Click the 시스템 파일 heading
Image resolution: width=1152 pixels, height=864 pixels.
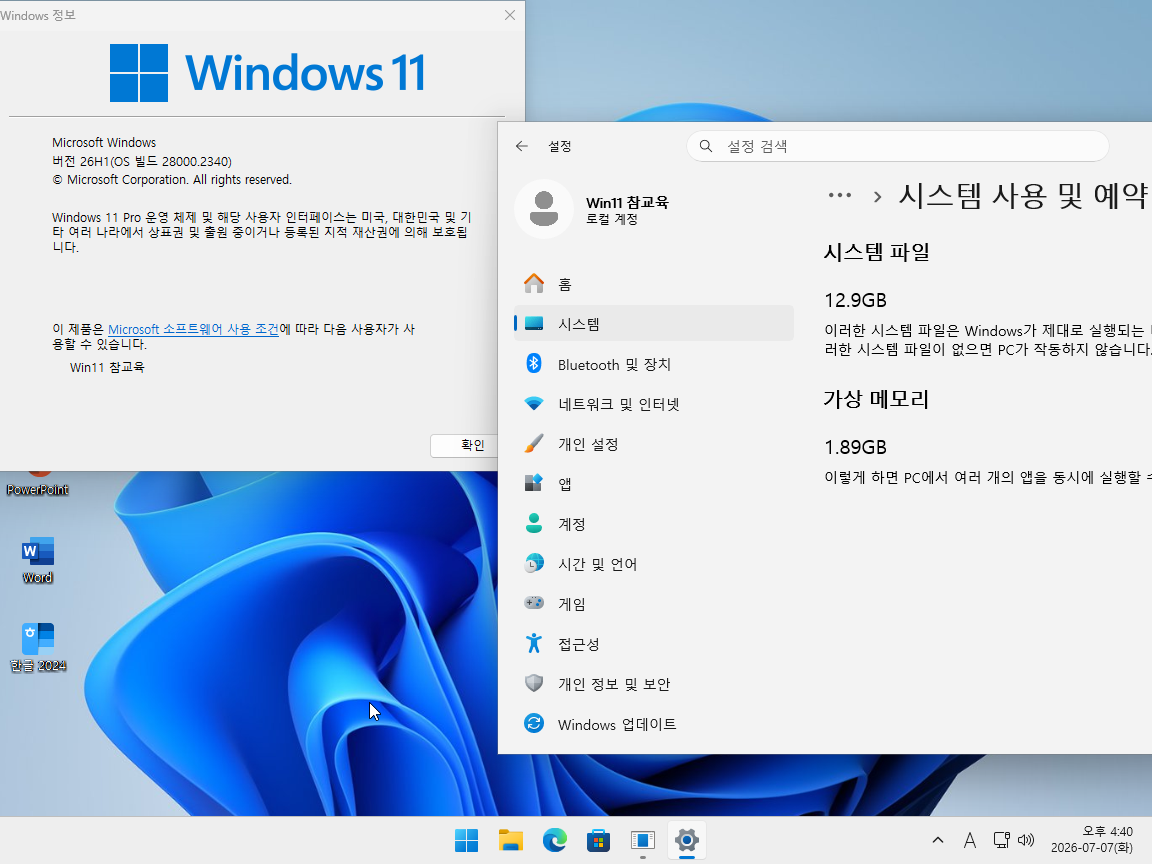point(876,252)
